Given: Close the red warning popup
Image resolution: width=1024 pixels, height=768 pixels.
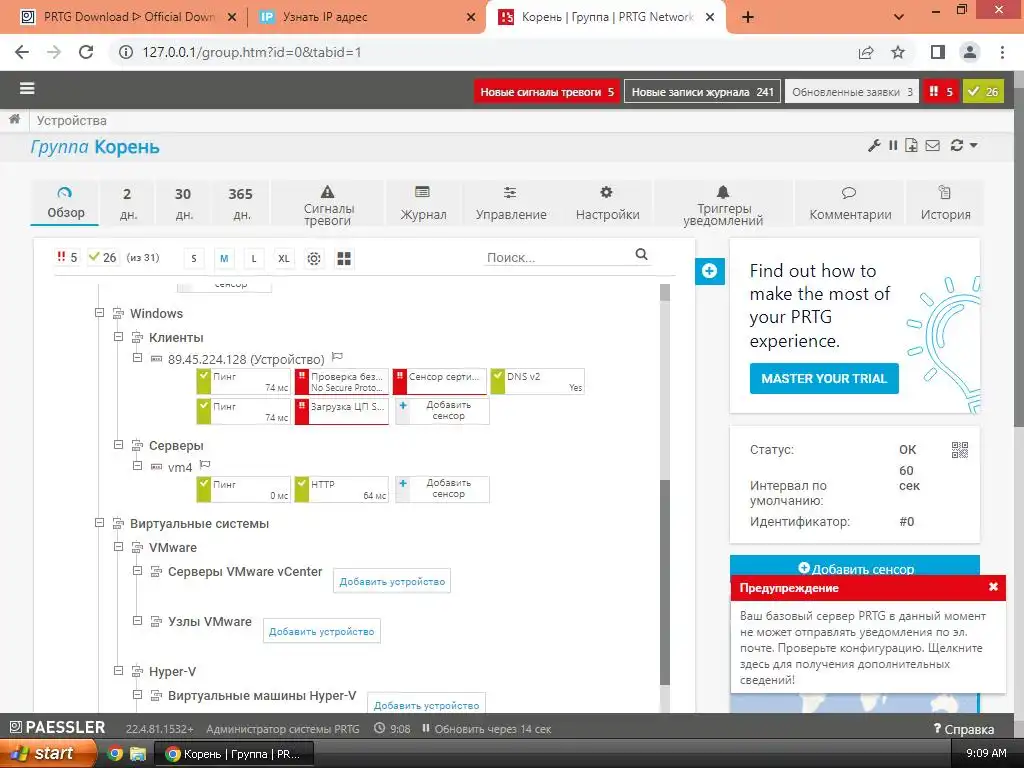Looking at the screenshot, I should pos(993,587).
